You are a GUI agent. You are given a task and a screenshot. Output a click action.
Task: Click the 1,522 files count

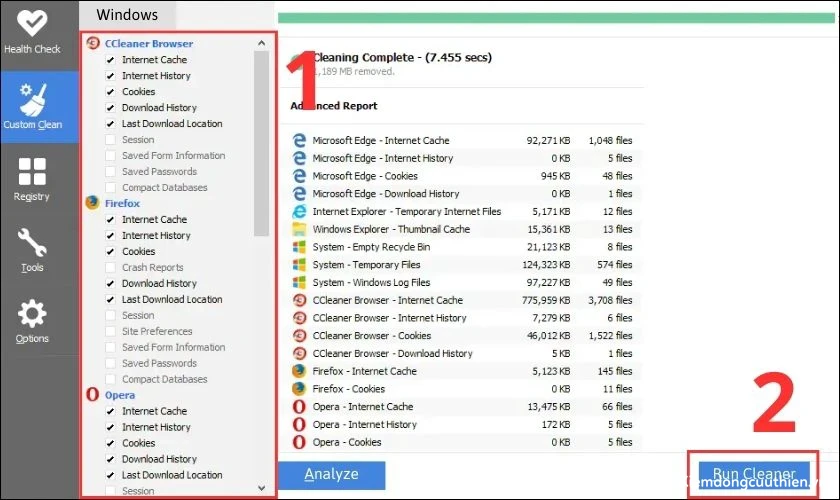[610, 335]
